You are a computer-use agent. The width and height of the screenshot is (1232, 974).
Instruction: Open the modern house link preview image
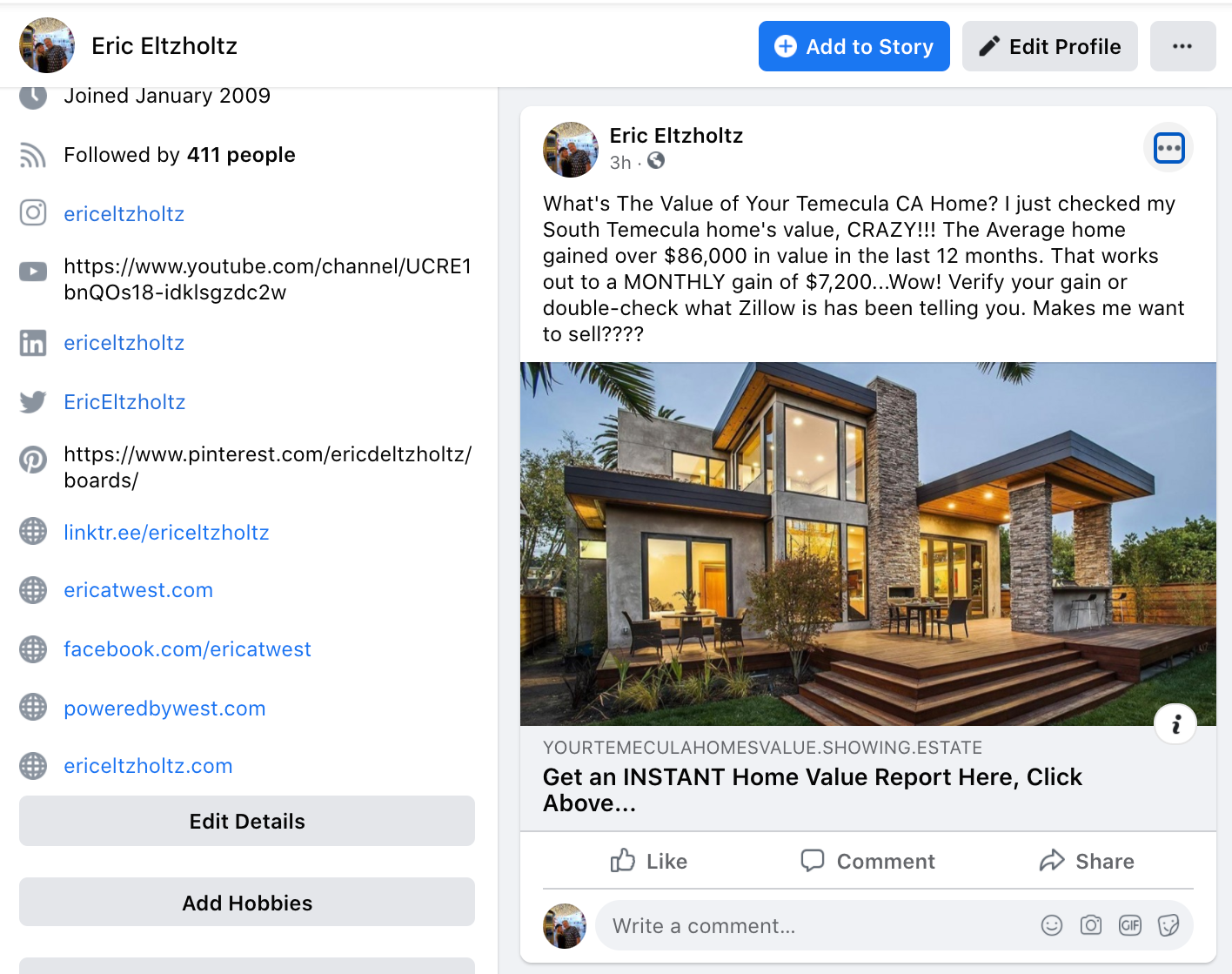(x=868, y=544)
